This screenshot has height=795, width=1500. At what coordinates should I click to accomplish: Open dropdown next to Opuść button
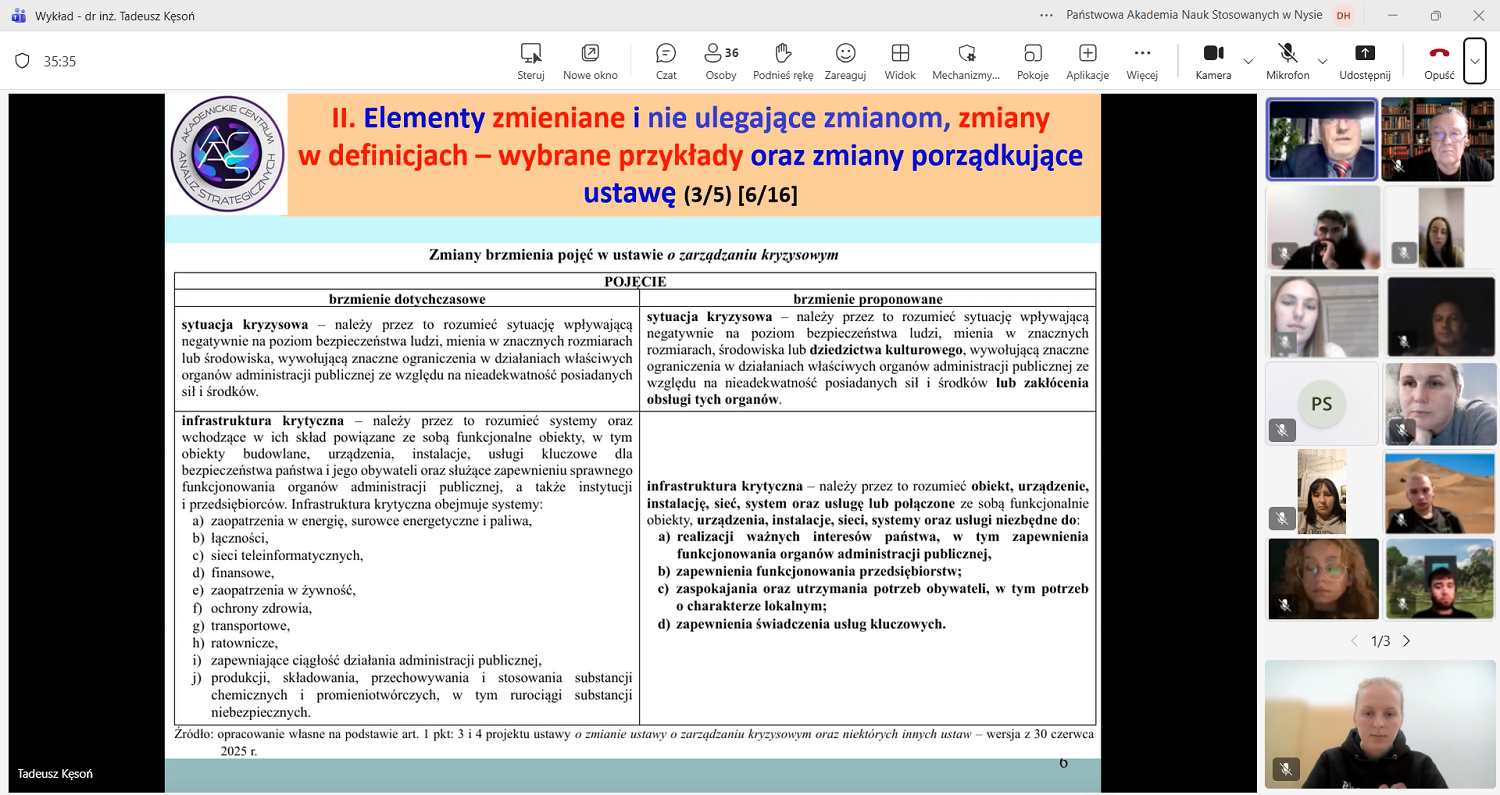point(1475,61)
